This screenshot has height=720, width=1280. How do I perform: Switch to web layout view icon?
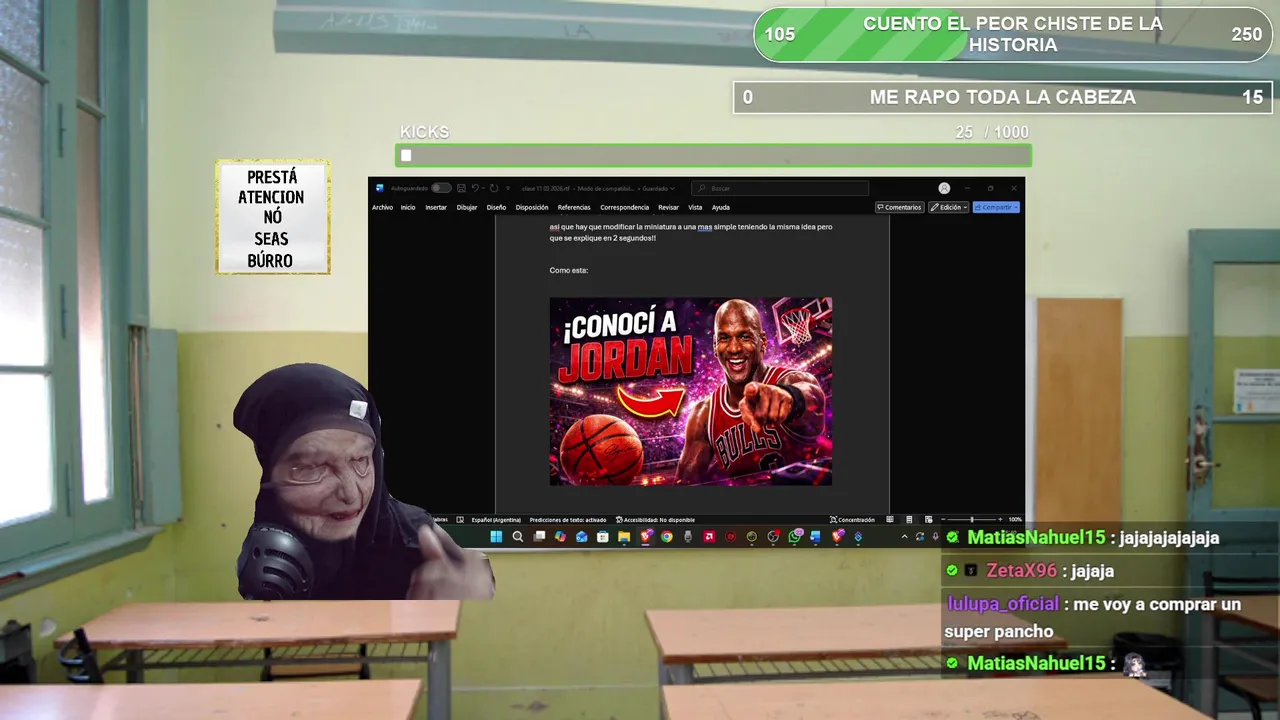(928, 520)
